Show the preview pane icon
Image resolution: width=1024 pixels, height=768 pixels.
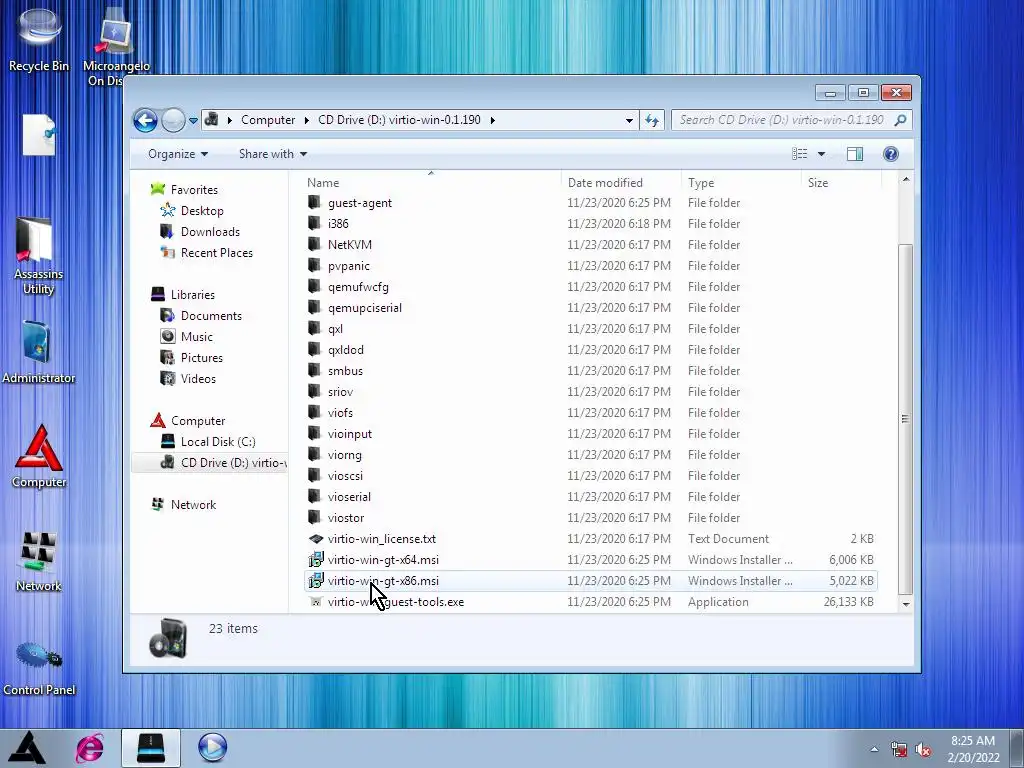tap(855, 154)
